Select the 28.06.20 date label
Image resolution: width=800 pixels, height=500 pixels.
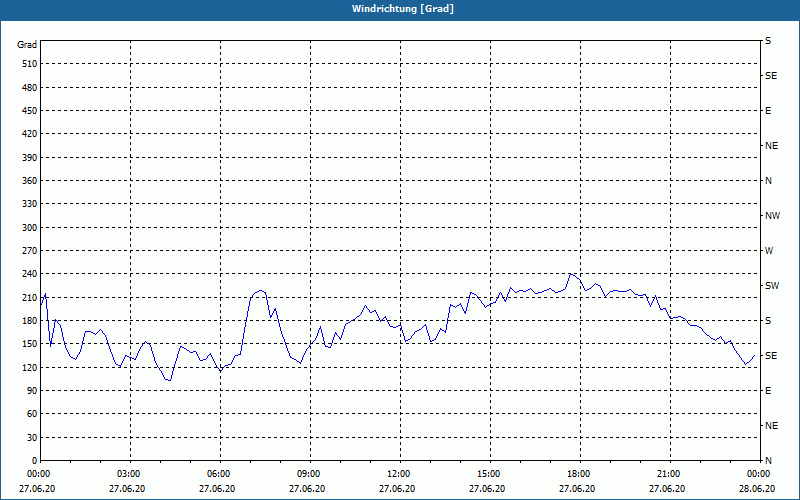[757, 489]
